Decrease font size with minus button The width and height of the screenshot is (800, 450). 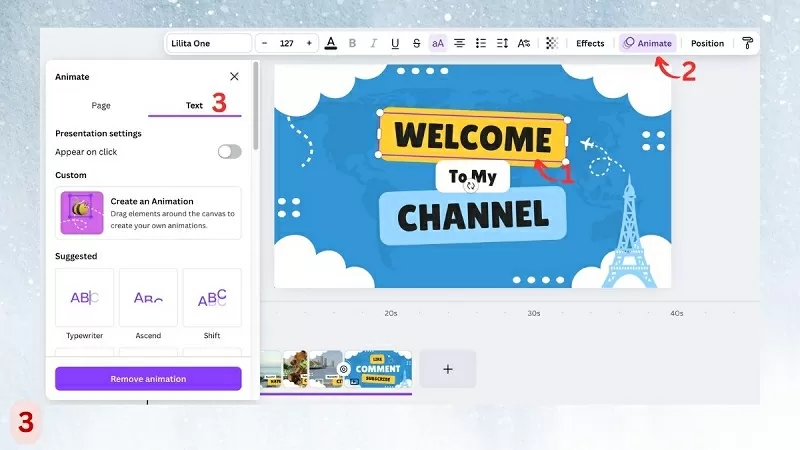coord(264,43)
